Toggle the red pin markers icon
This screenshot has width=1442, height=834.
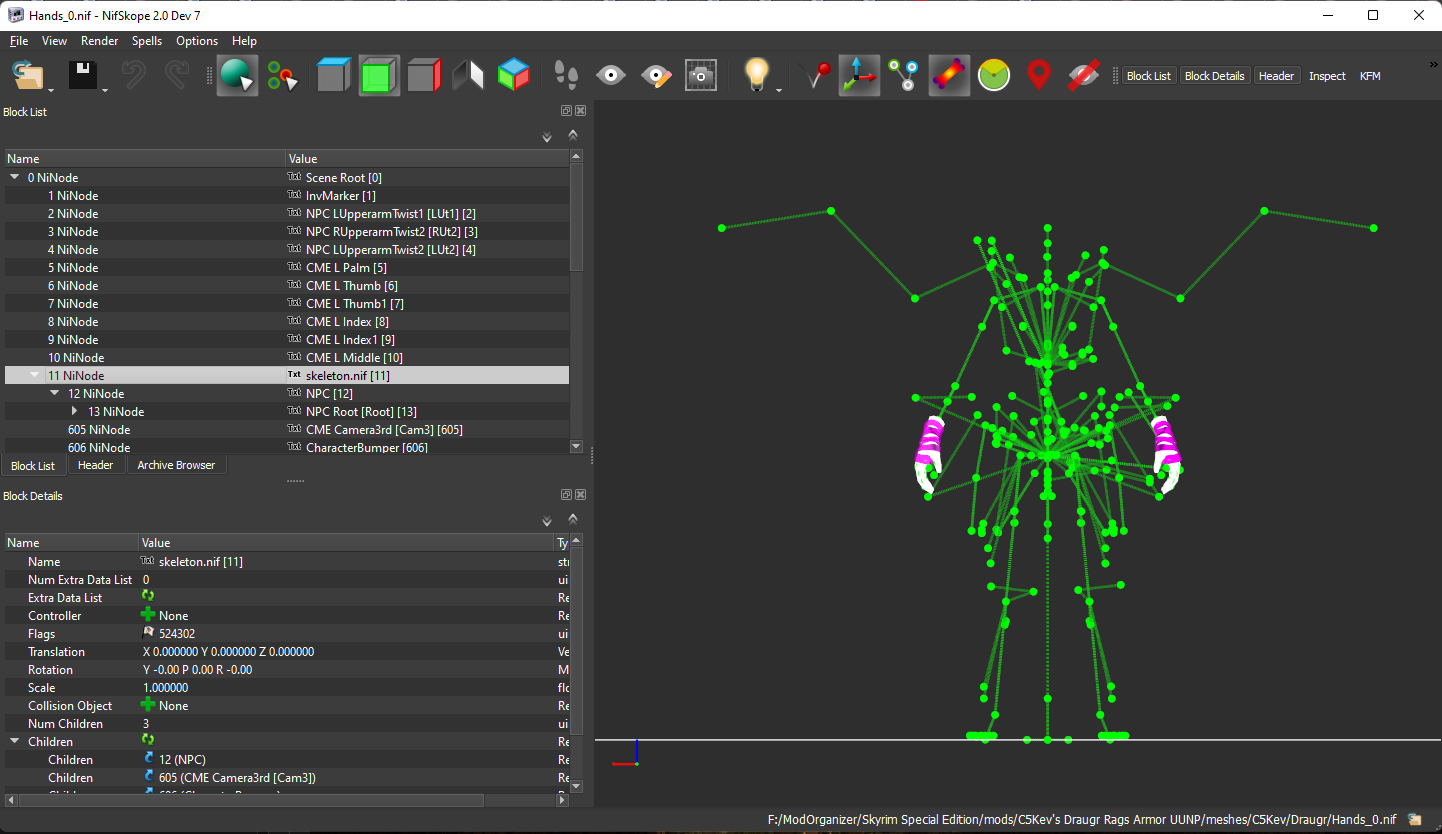[x=817, y=76]
